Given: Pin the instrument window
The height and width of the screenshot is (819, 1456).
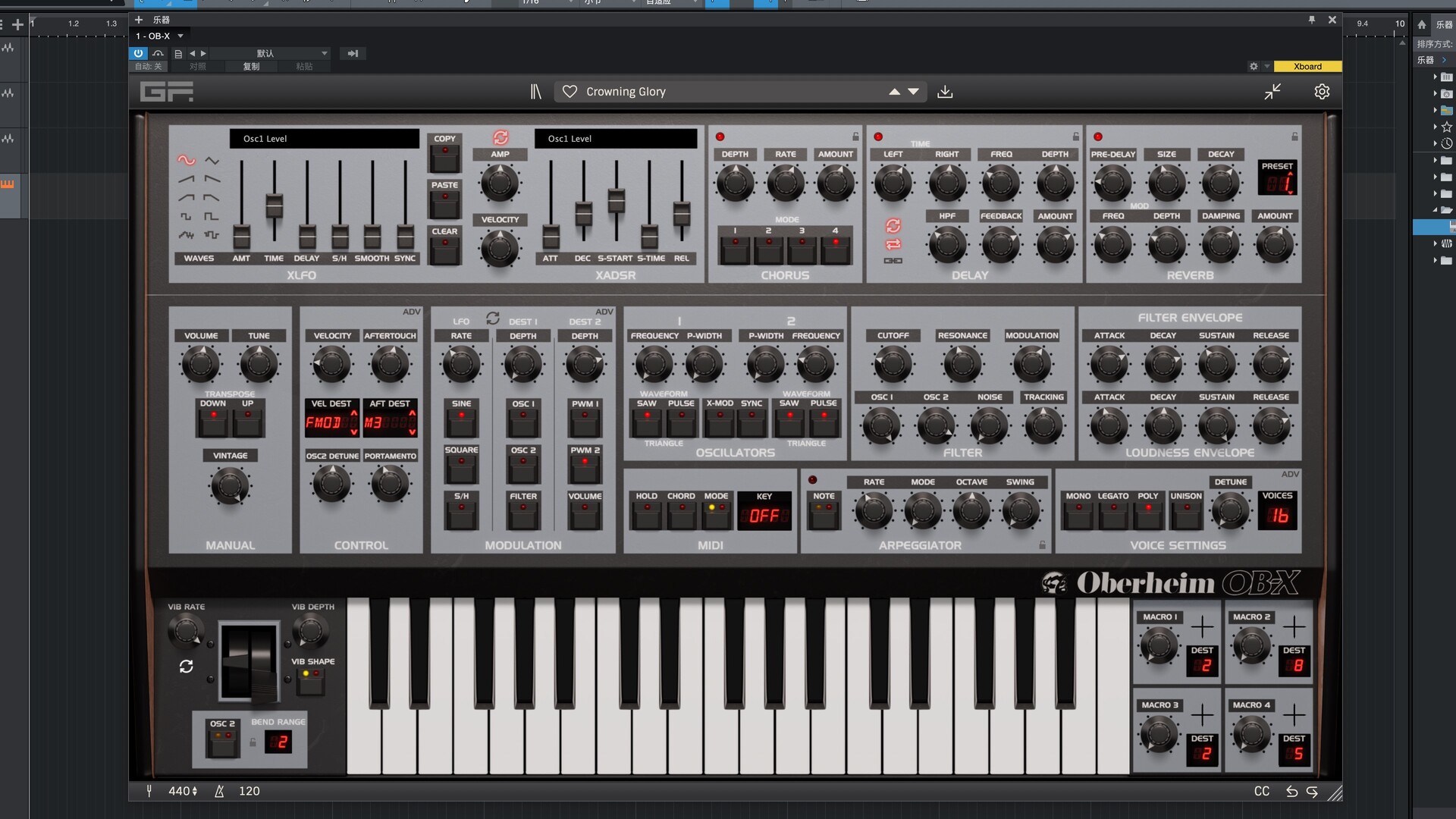Looking at the screenshot, I should click(x=1311, y=20).
